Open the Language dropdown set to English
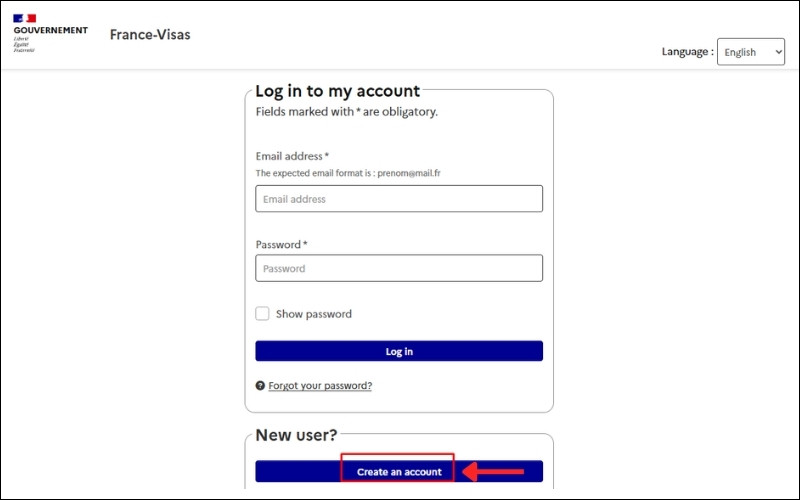800x500 pixels. 750,52
